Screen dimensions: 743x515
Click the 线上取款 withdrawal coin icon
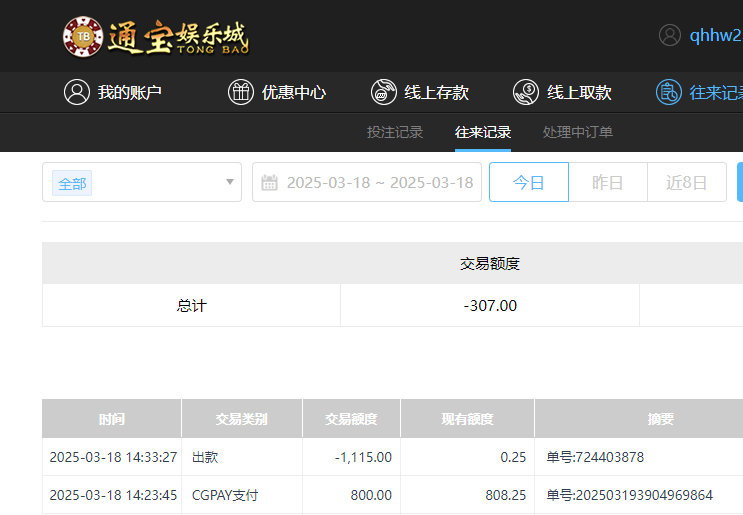tap(526, 92)
